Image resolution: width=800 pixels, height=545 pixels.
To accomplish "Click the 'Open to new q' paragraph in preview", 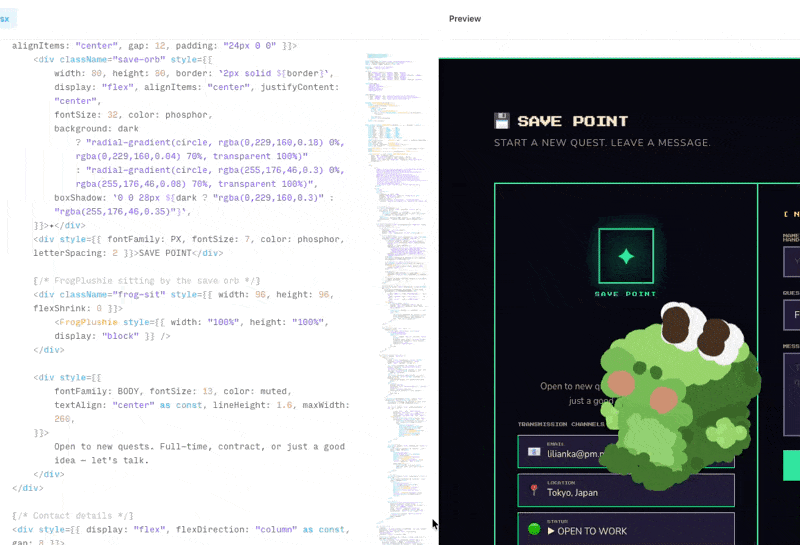I will point(577,393).
